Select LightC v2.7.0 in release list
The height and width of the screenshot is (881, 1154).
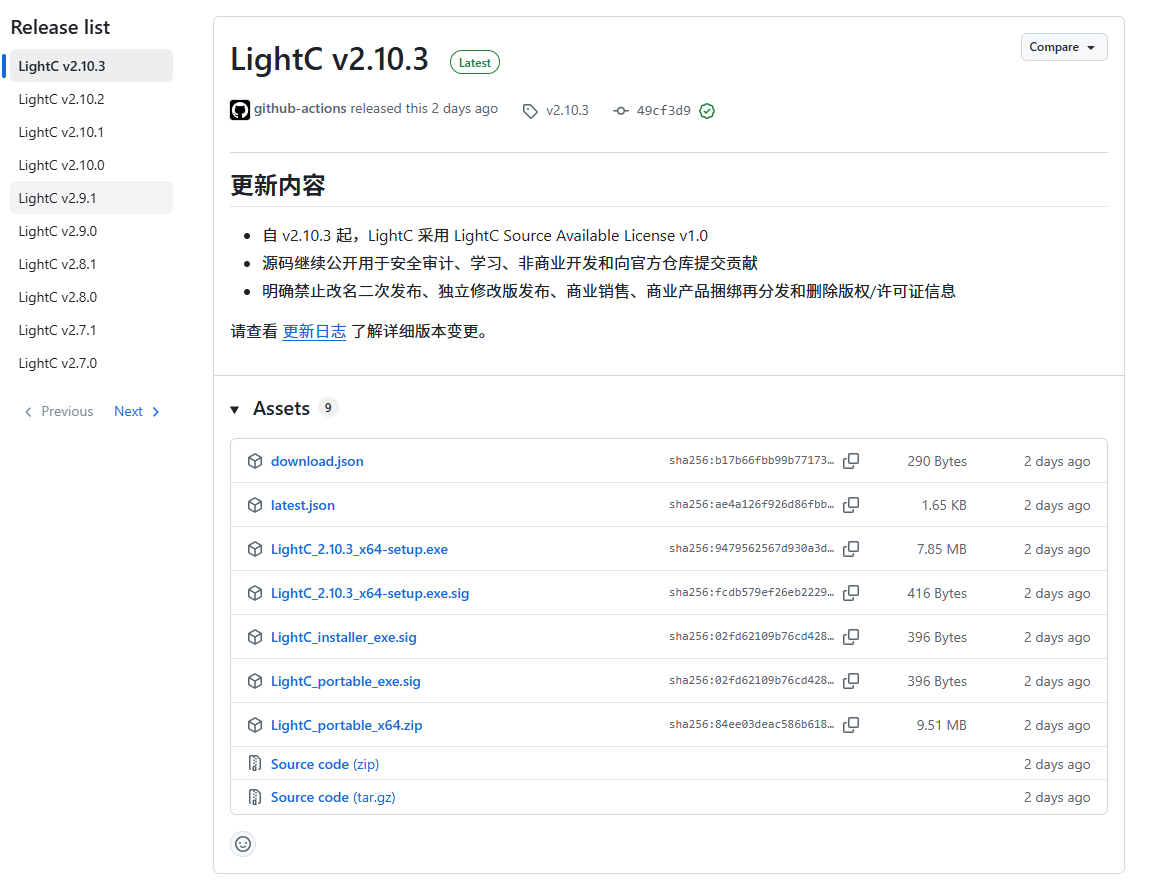[x=91, y=364]
